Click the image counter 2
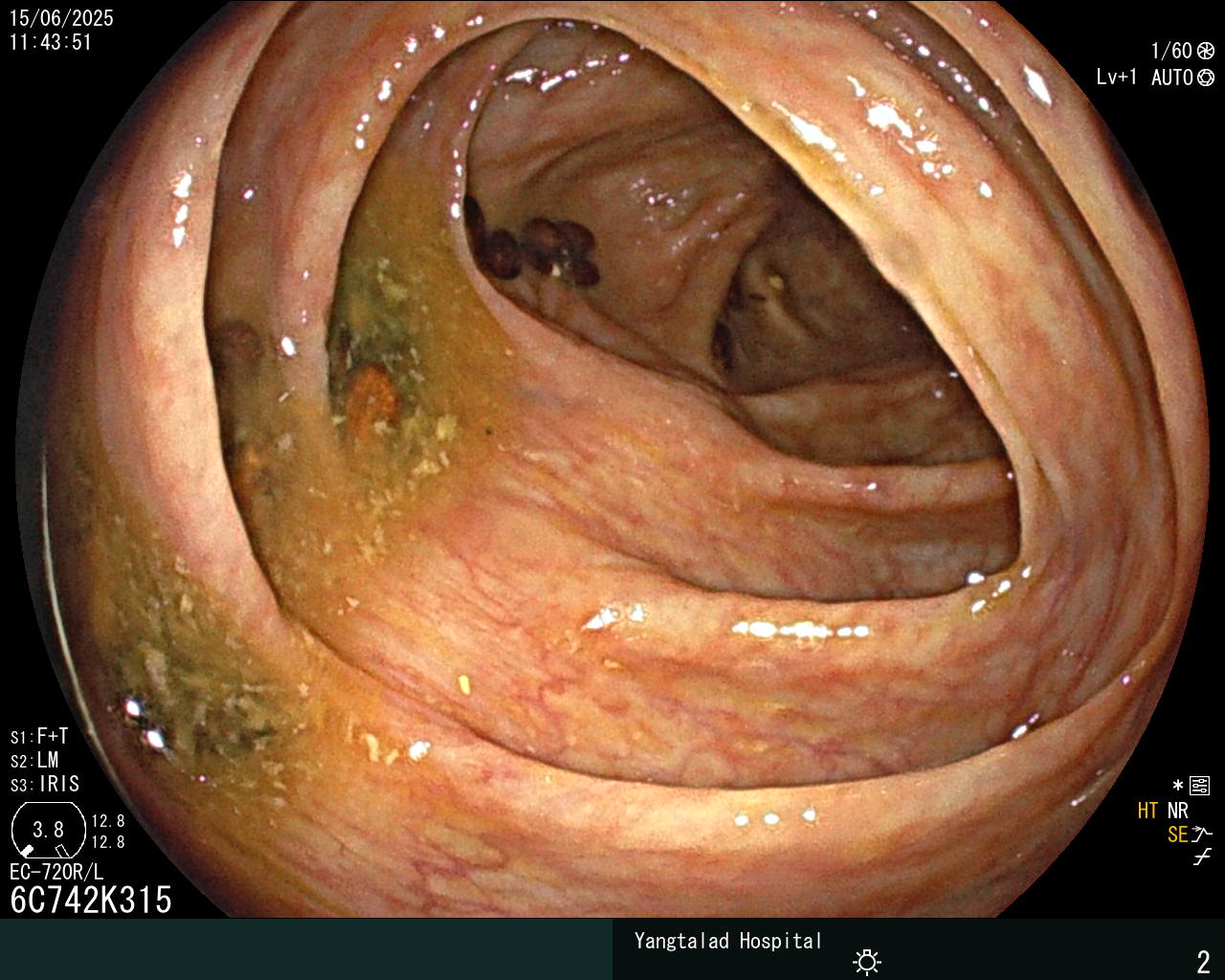Image resolution: width=1225 pixels, height=980 pixels. coord(1204,962)
